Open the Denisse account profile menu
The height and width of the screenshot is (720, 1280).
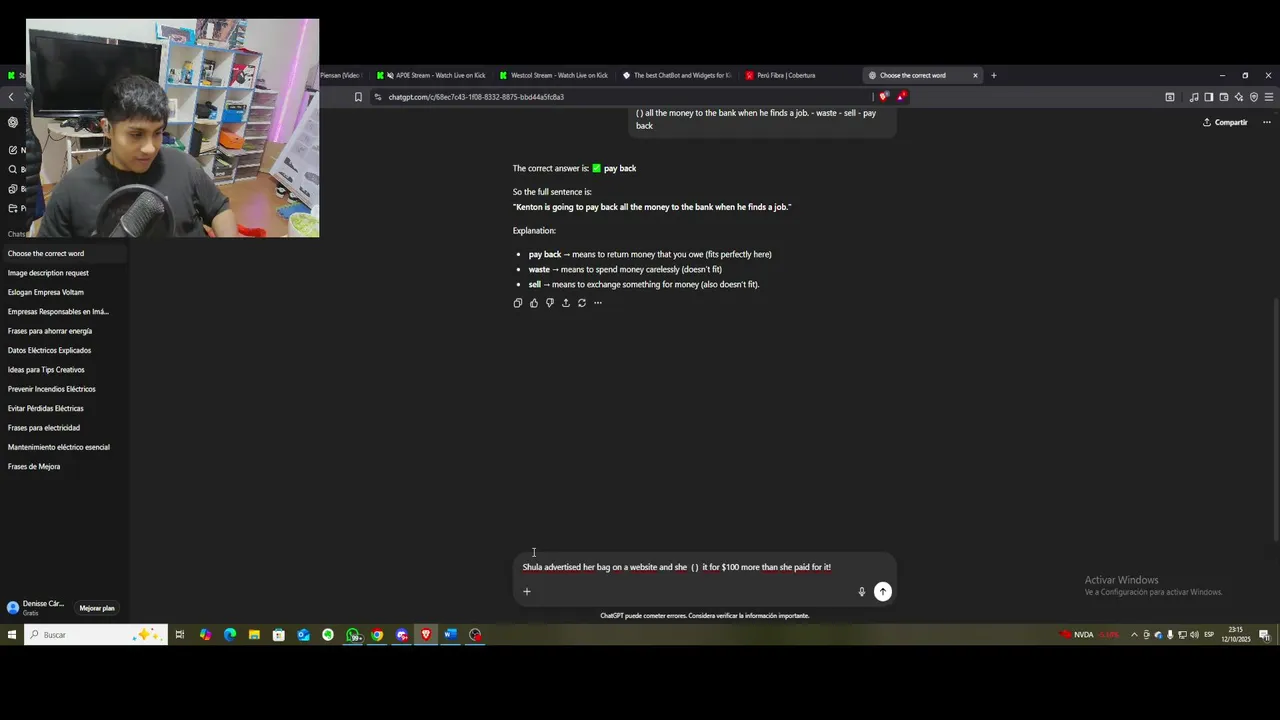tap(36, 607)
